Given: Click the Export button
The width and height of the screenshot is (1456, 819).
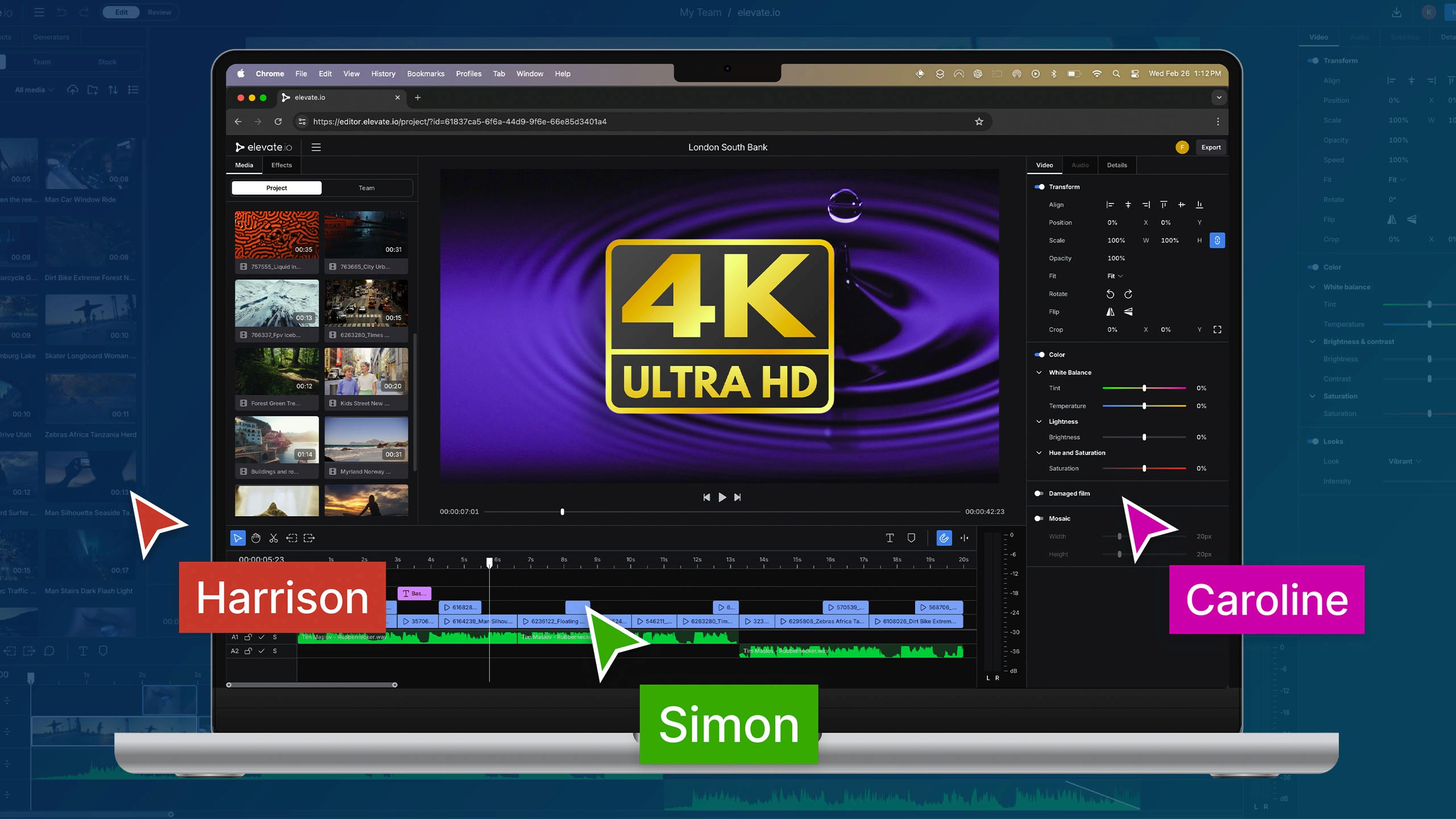Looking at the screenshot, I should click(1211, 147).
